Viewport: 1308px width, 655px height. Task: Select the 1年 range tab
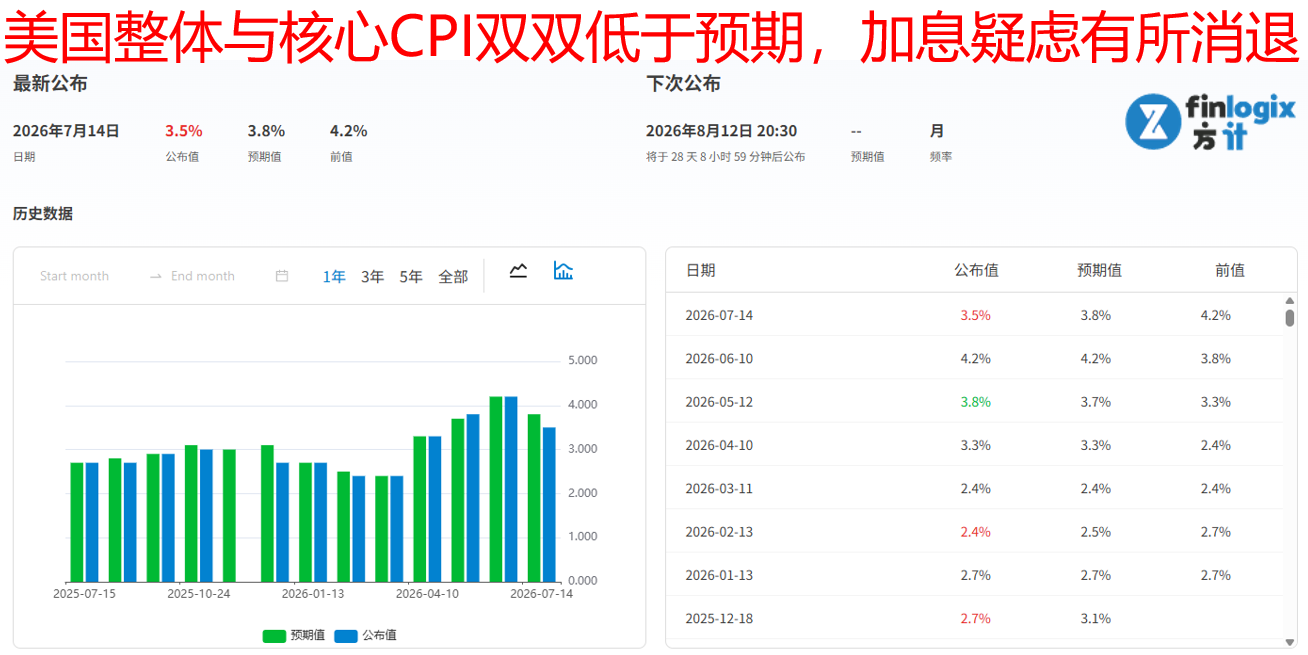[x=334, y=277]
